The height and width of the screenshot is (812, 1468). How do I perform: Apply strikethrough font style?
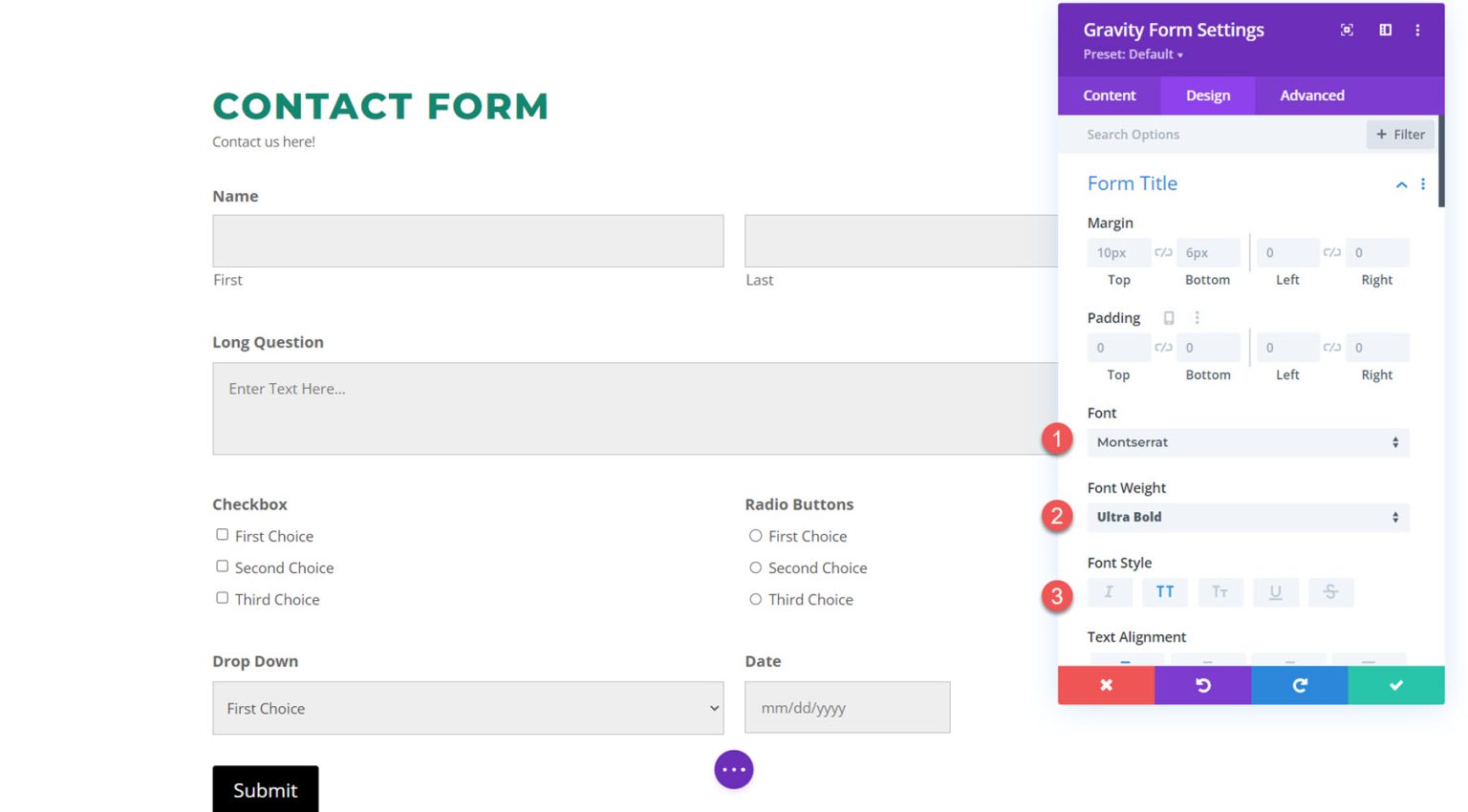pyautogui.click(x=1331, y=592)
